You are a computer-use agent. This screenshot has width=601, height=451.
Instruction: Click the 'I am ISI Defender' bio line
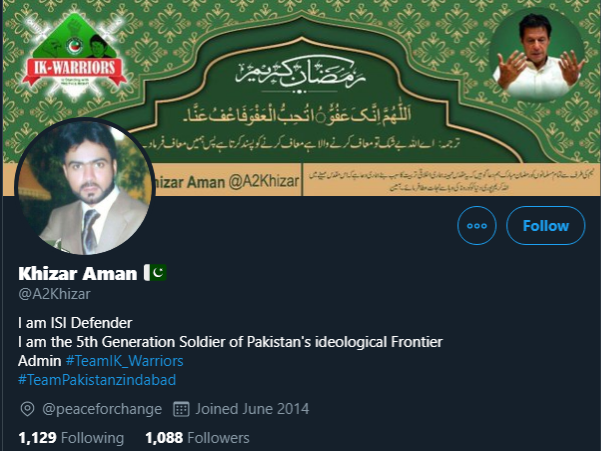pos(75,323)
